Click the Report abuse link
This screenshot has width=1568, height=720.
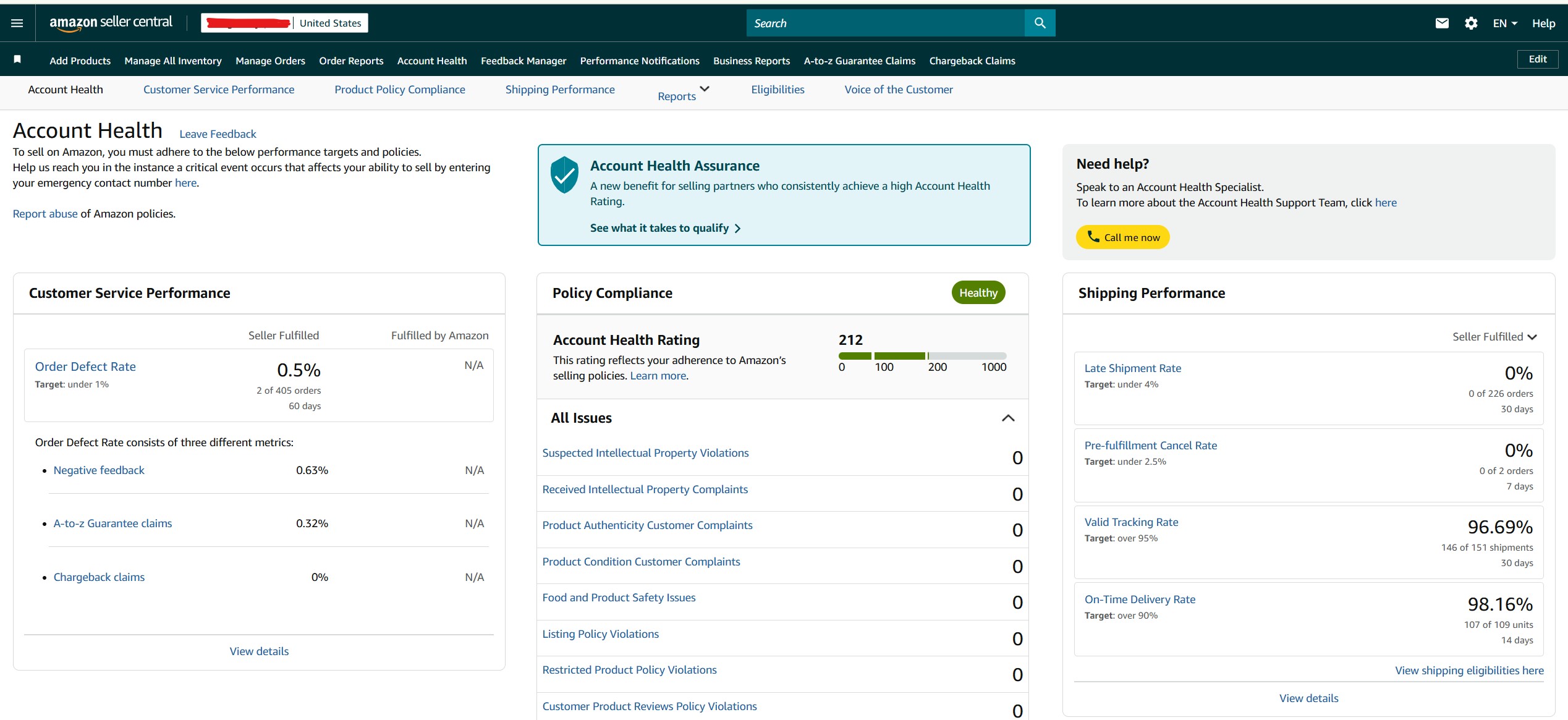(x=45, y=214)
